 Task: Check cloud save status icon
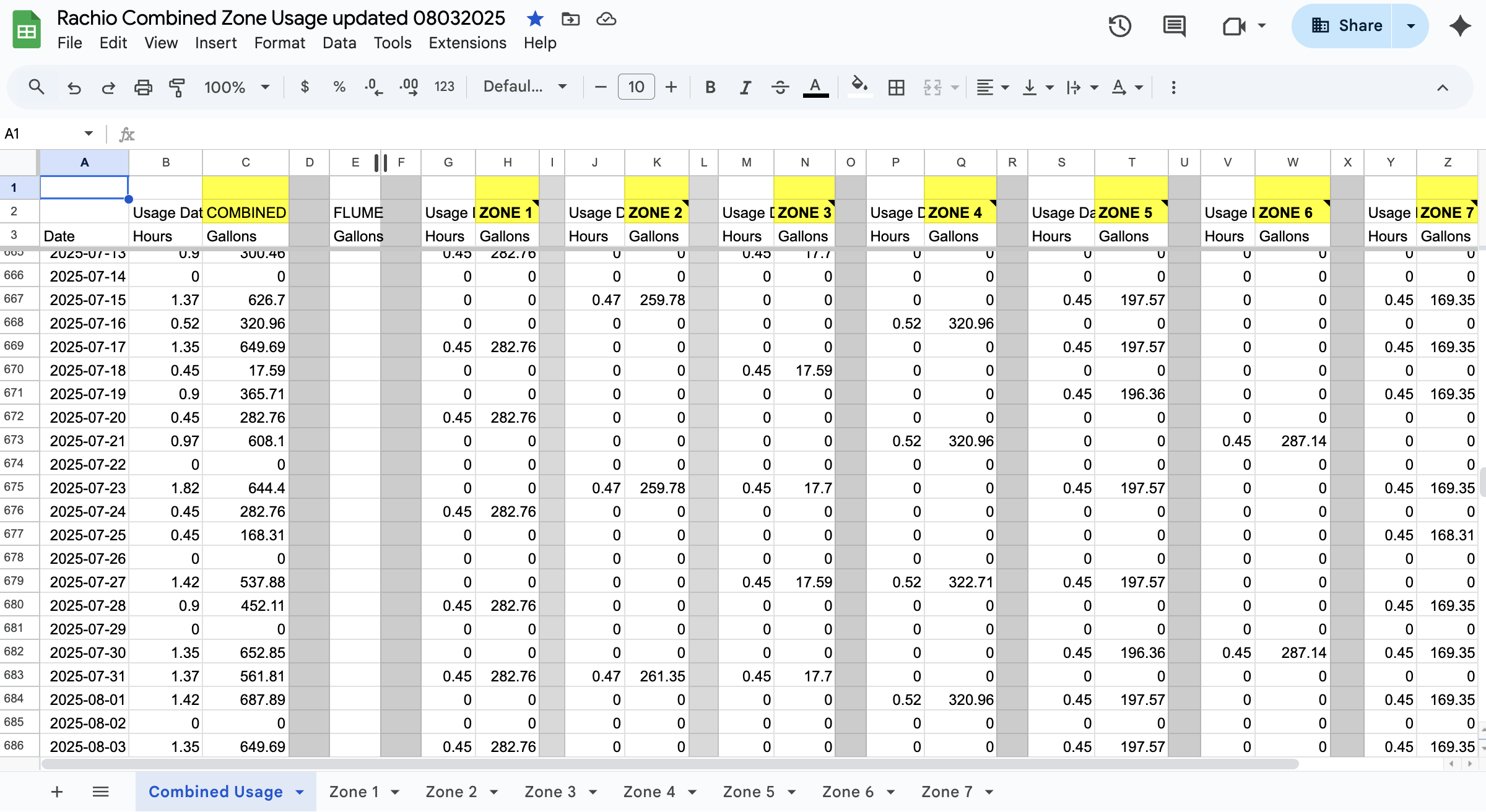[606, 19]
